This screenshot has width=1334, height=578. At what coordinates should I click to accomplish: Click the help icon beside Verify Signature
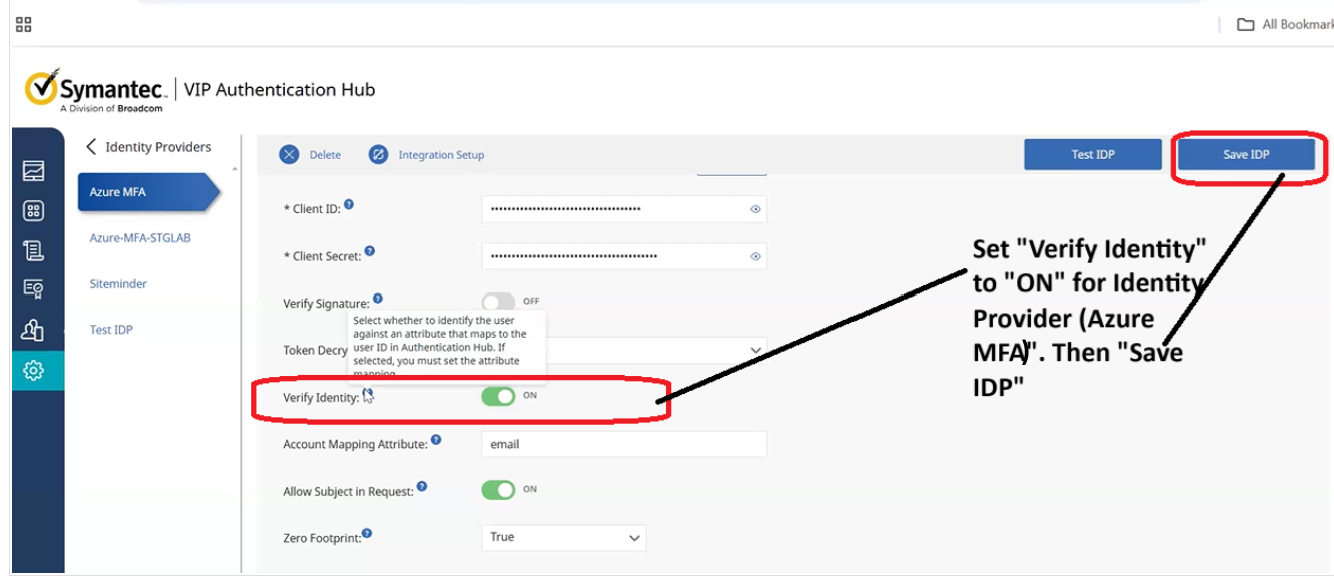(x=377, y=299)
